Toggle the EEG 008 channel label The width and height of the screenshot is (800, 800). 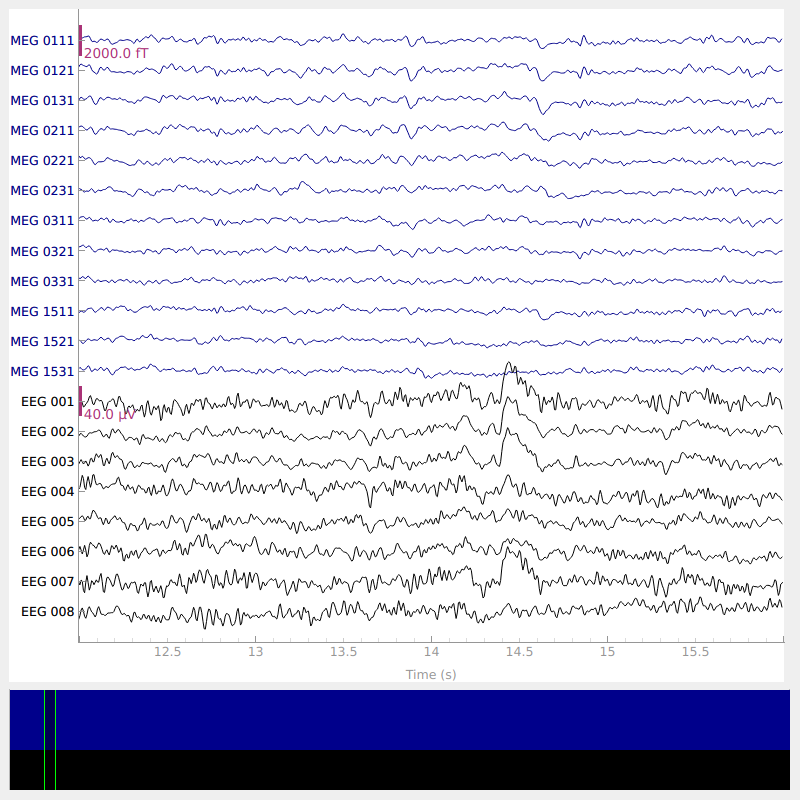47,611
